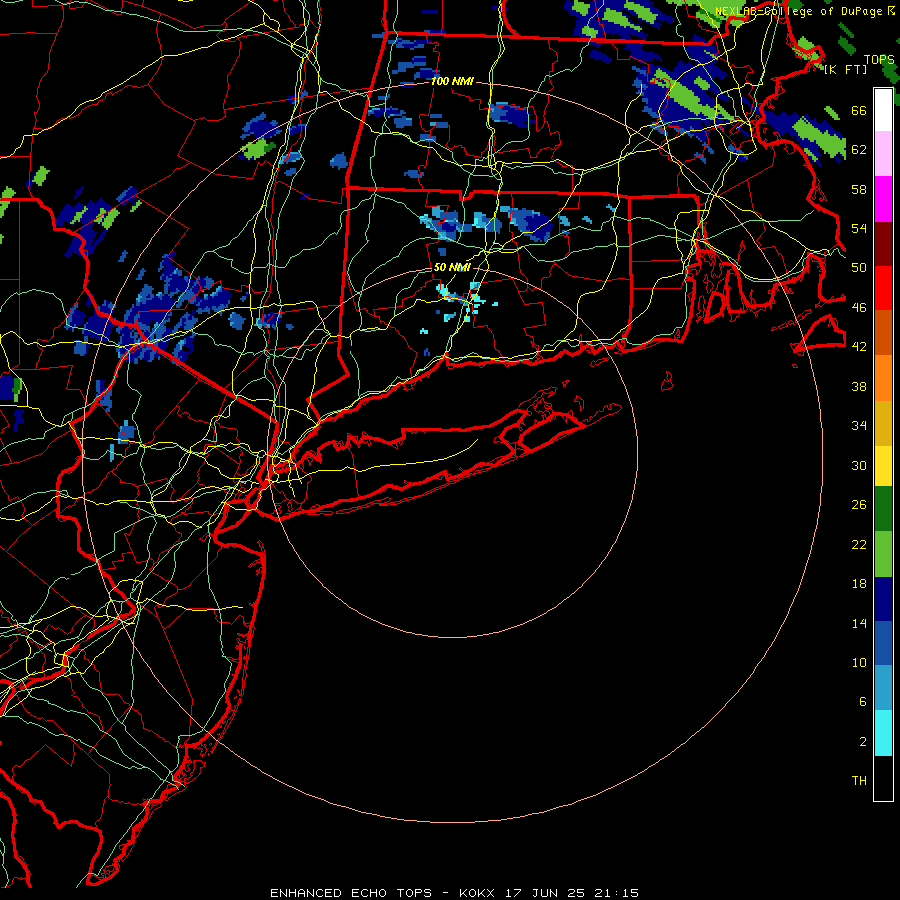Click the legend value '58'
Screen dimensions: 900x900
point(859,189)
